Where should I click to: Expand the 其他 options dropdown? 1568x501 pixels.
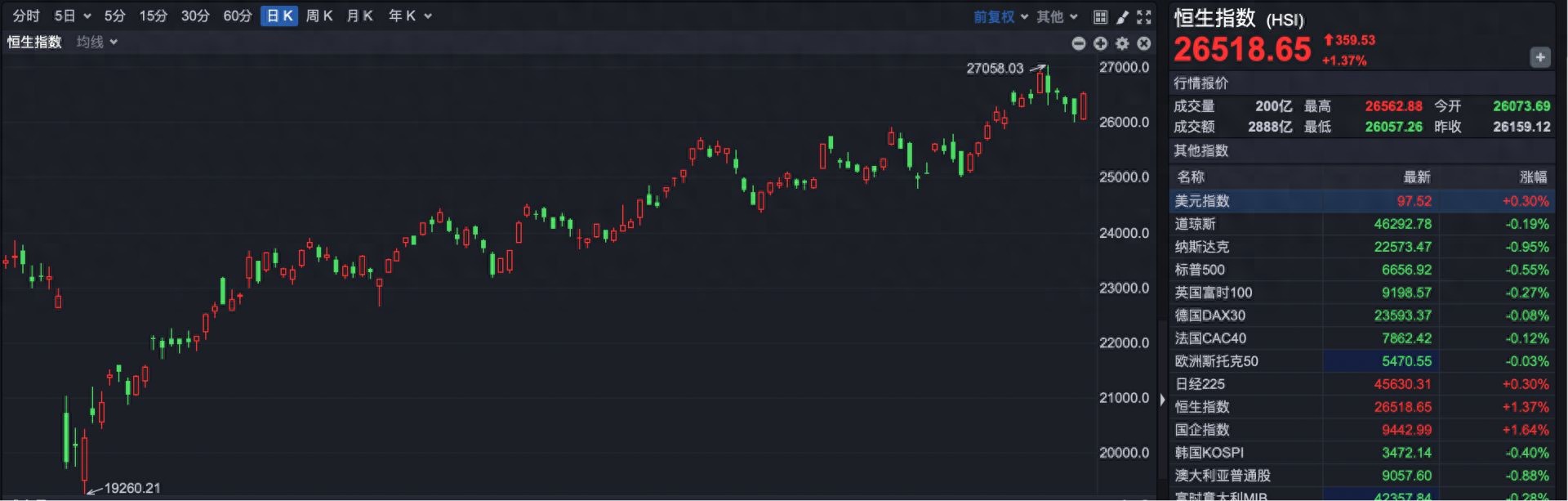coord(1057,16)
